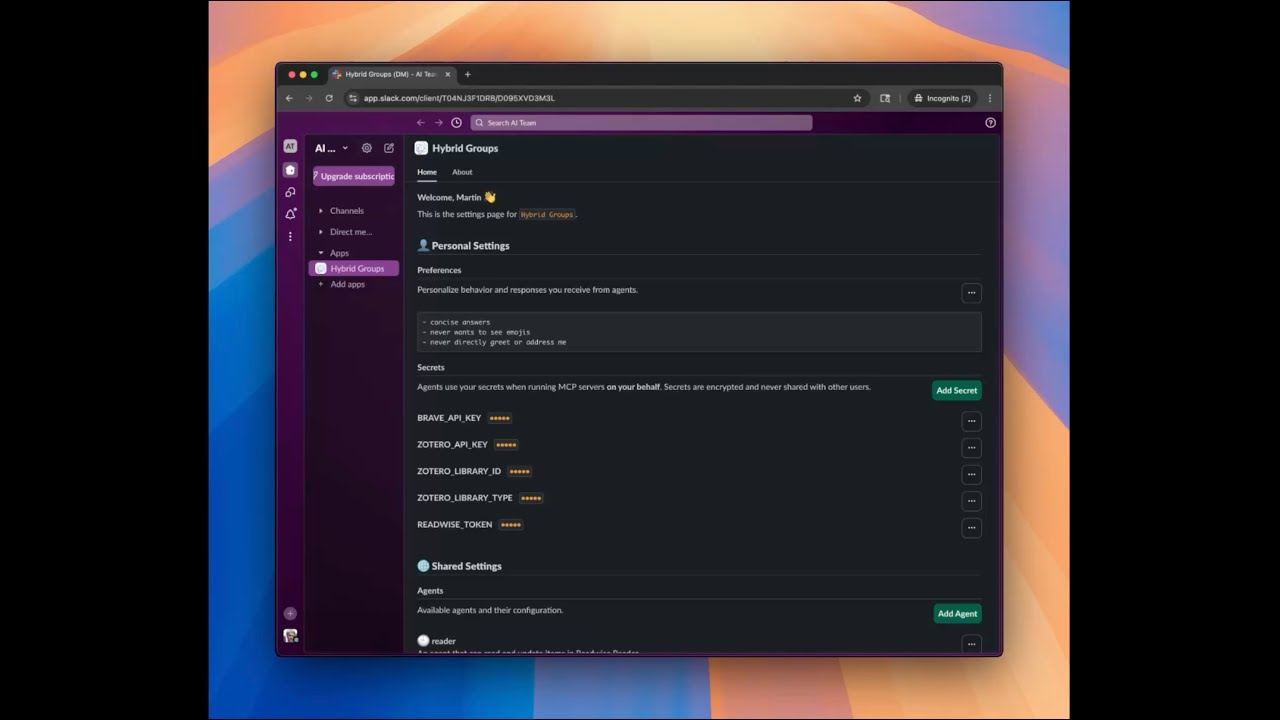The height and width of the screenshot is (720, 1280).
Task: Click the Incognito (2) profile button
Action: (941, 98)
